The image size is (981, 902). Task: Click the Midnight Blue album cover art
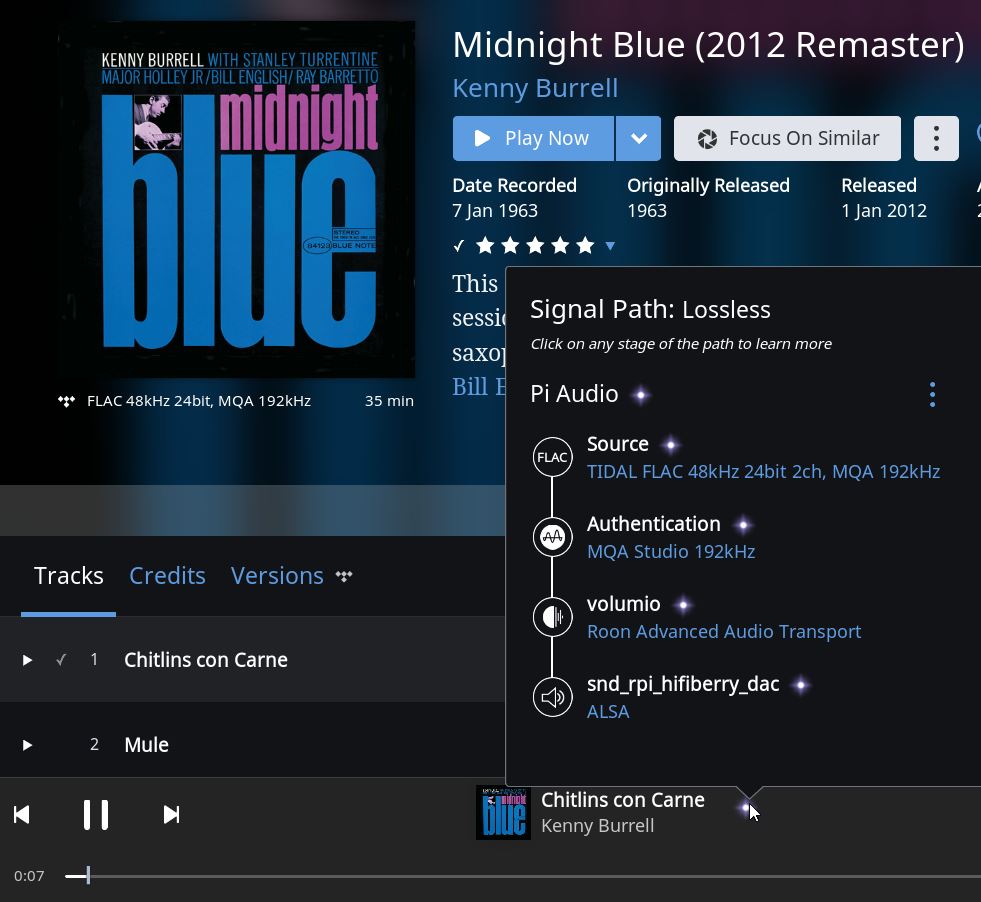[236, 200]
